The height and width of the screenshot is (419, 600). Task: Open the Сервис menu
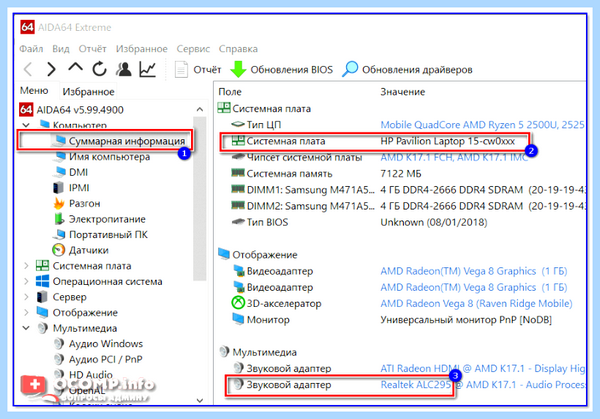[193, 49]
